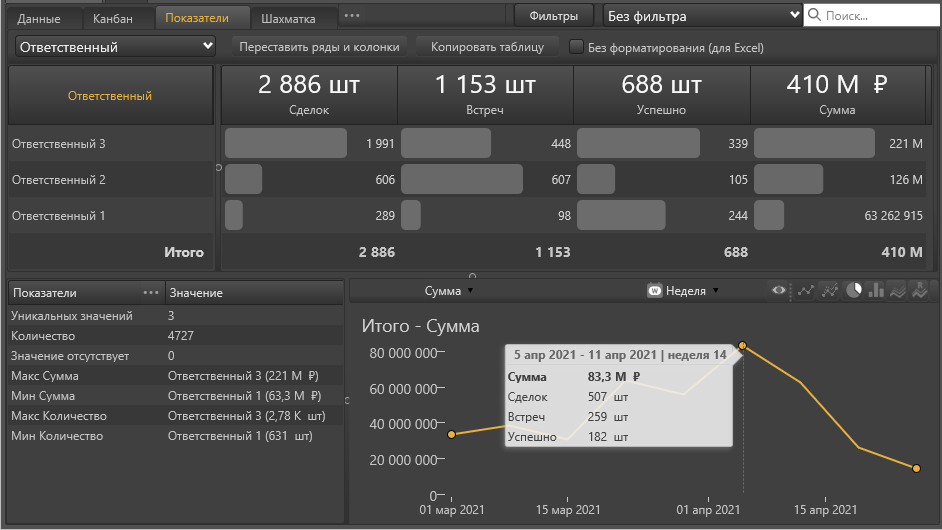Open the three-dot menu next to Показатели header
The image size is (942, 530).
151,293
